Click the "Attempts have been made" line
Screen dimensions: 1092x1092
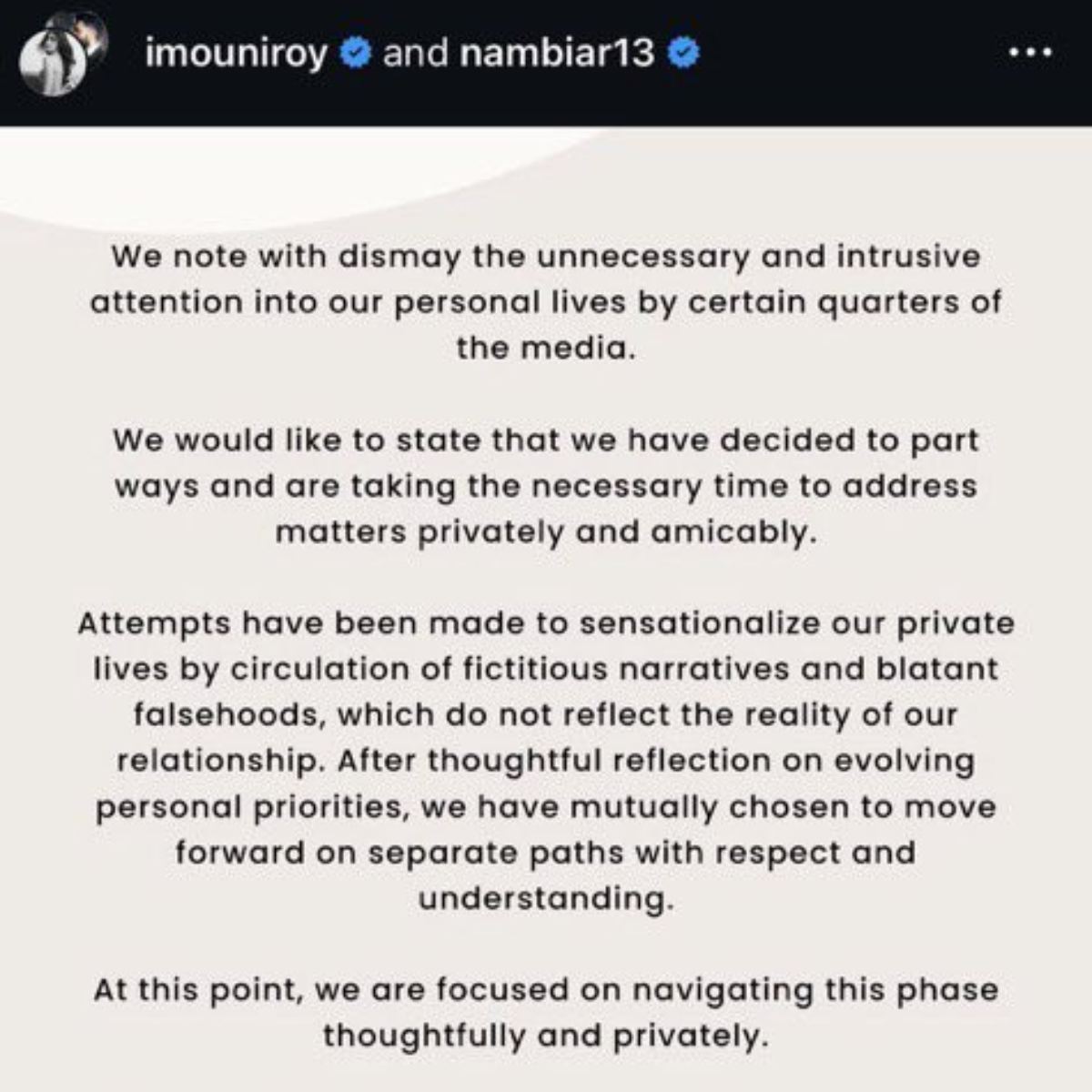click(546, 624)
